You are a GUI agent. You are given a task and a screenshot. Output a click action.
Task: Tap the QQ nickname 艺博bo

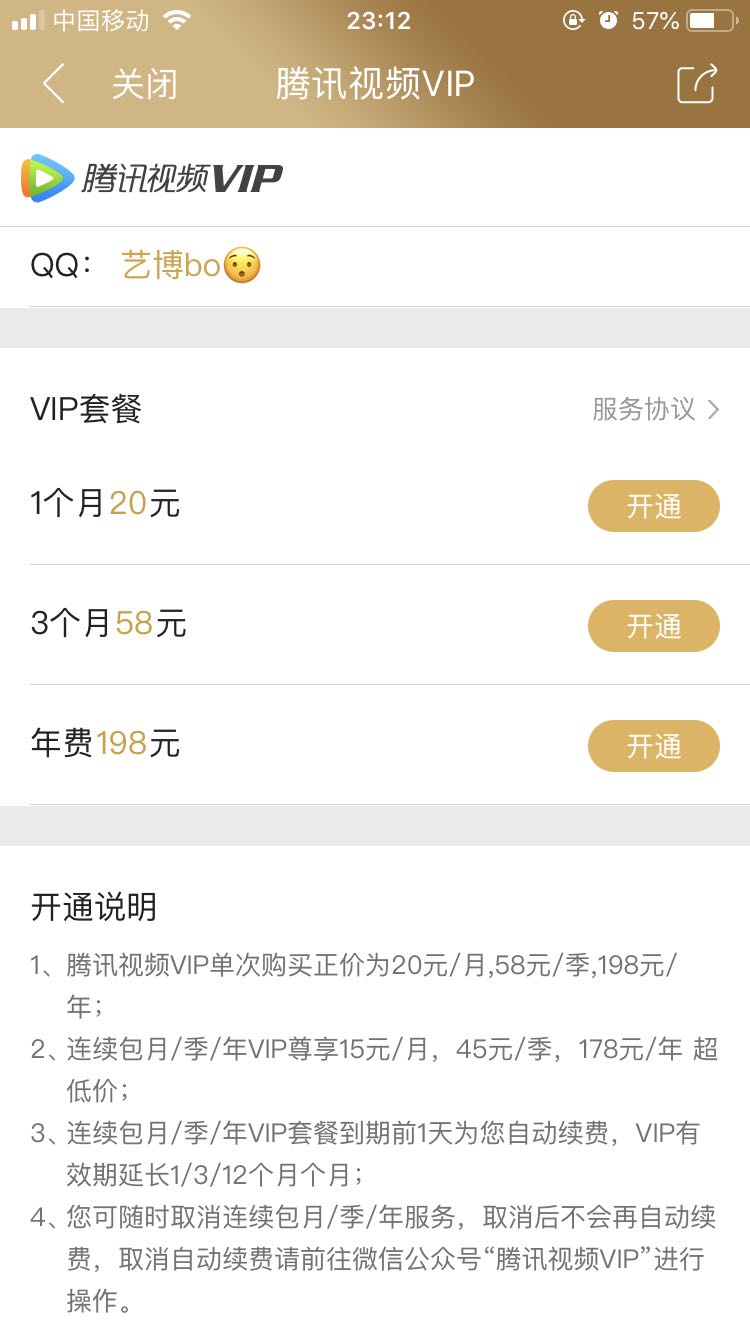[x=170, y=266]
